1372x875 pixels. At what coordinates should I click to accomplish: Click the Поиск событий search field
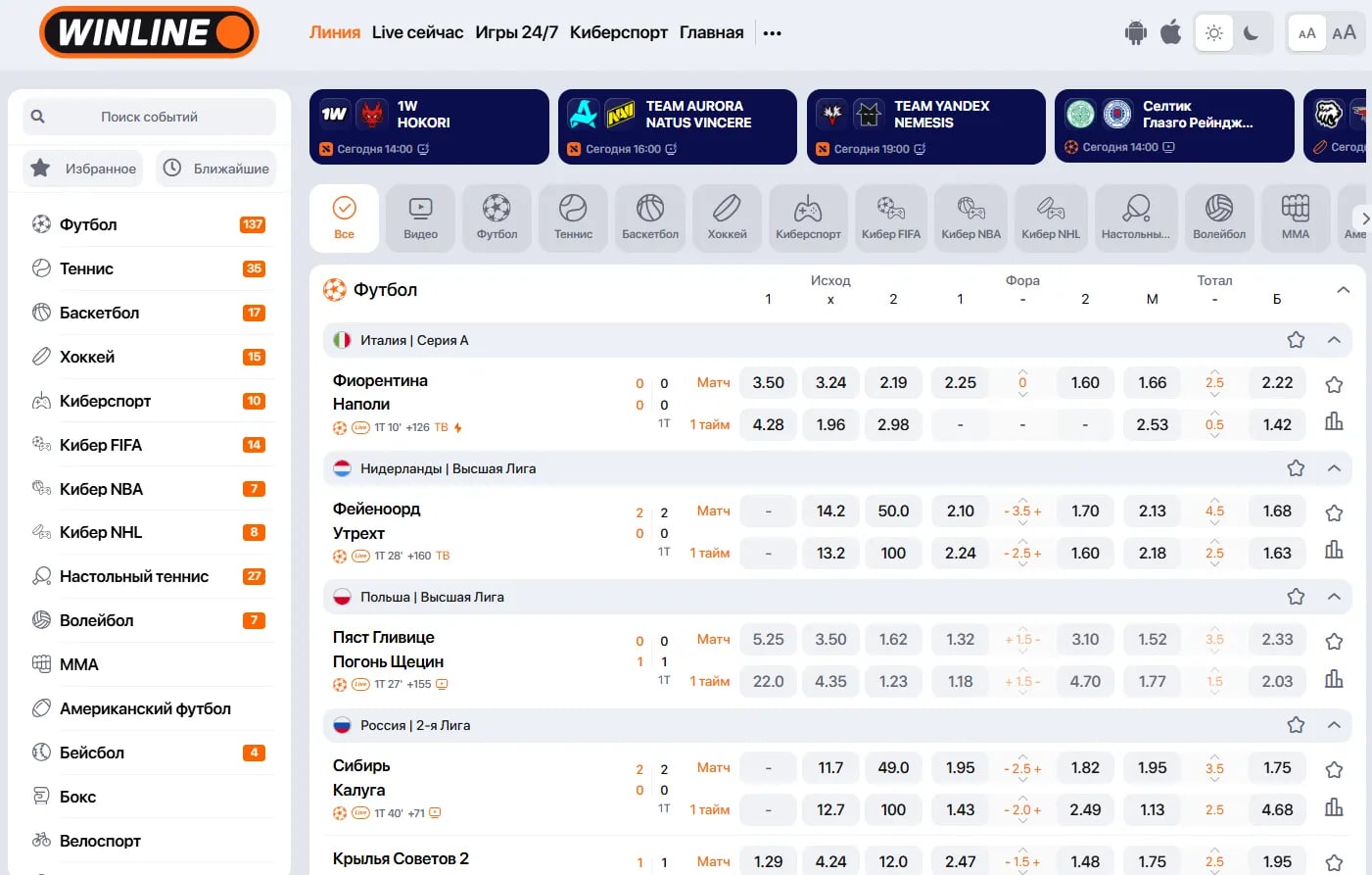pos(149,117)
